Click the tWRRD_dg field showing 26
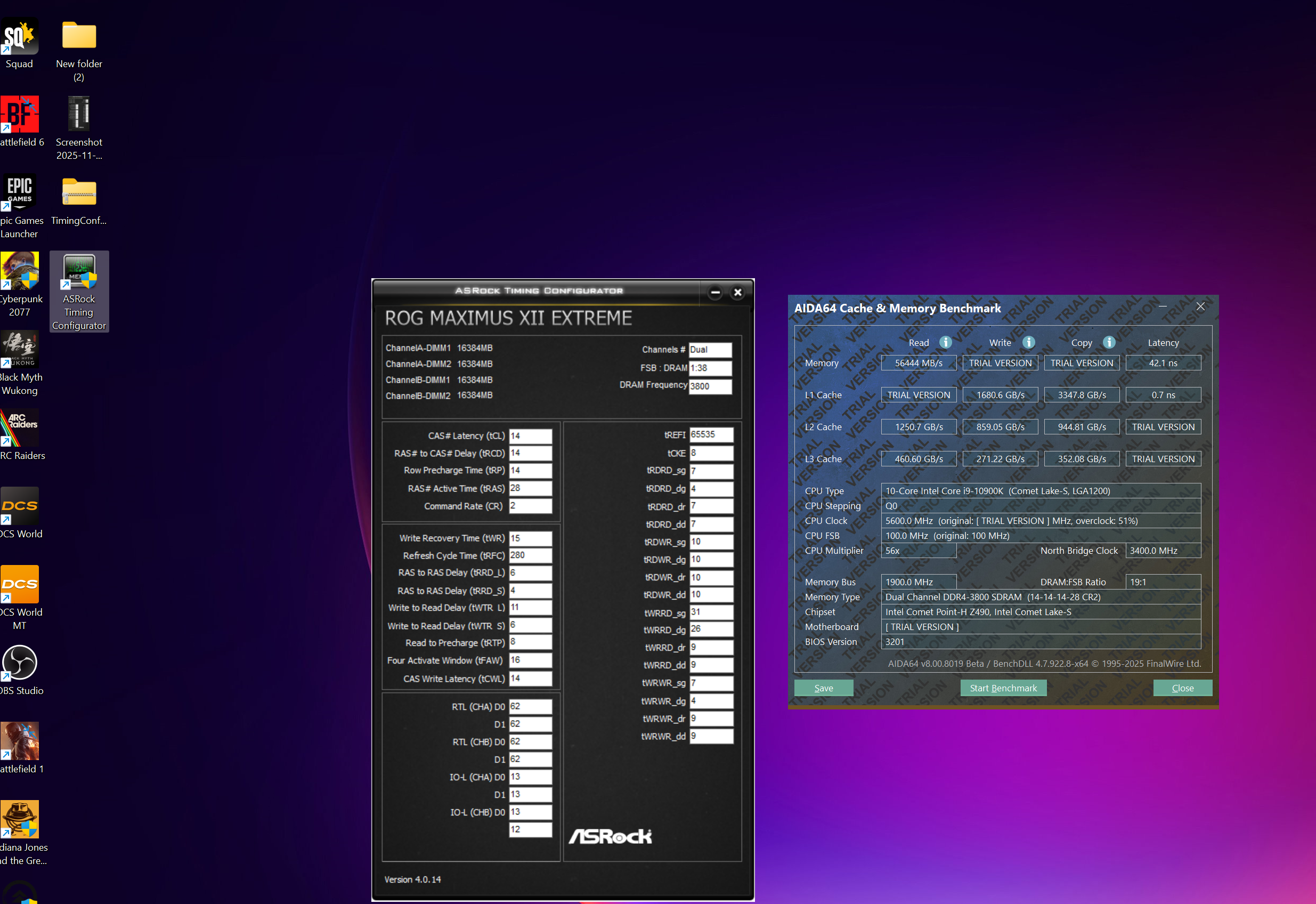 (711, 629)
